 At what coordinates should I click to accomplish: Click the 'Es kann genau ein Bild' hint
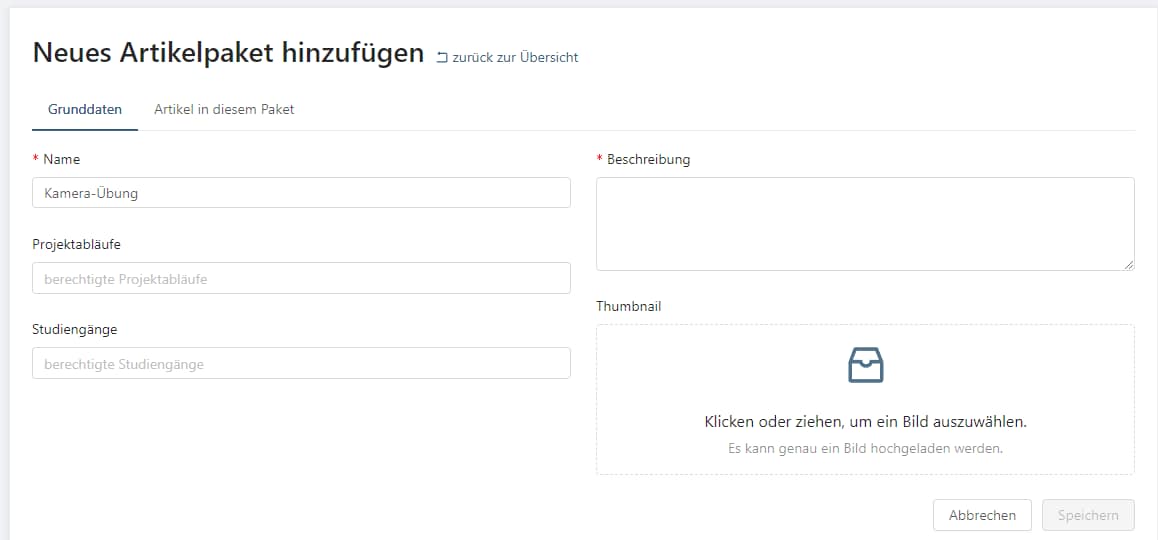(x=865, y=449)
